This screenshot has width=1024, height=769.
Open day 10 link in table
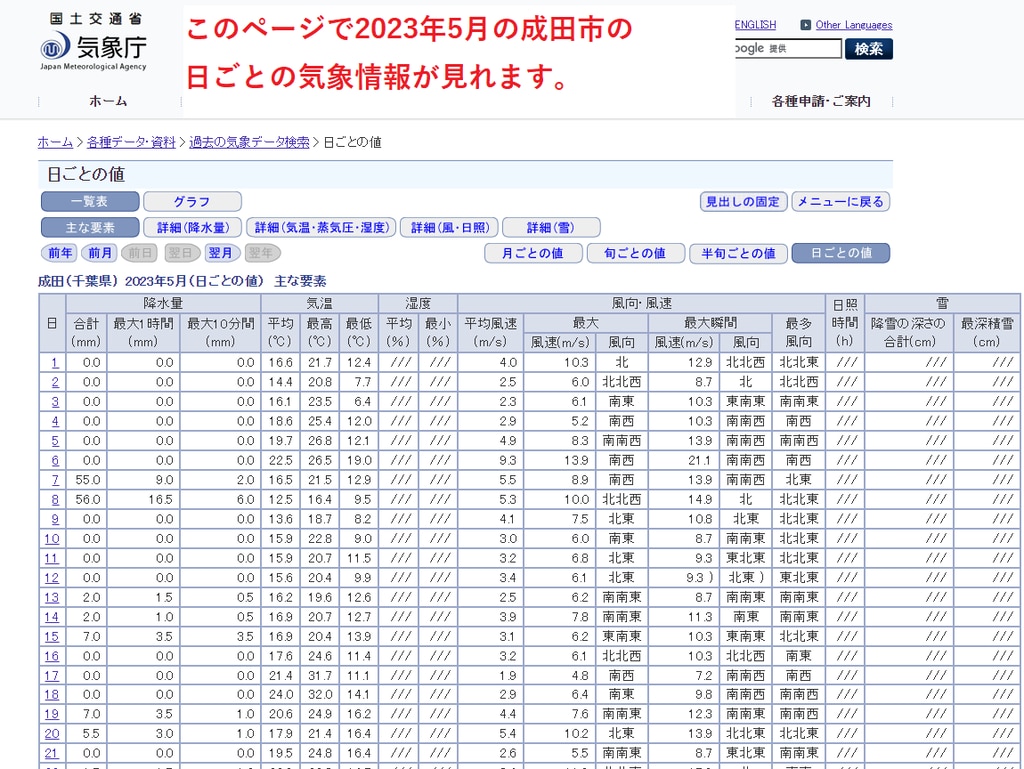click(52, 539)
